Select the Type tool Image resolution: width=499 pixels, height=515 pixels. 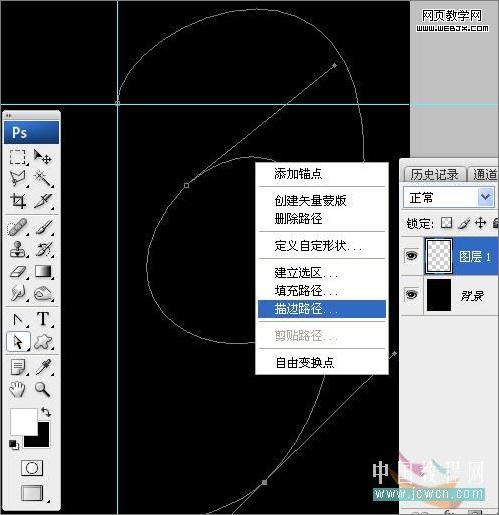[x=43, y=319]
